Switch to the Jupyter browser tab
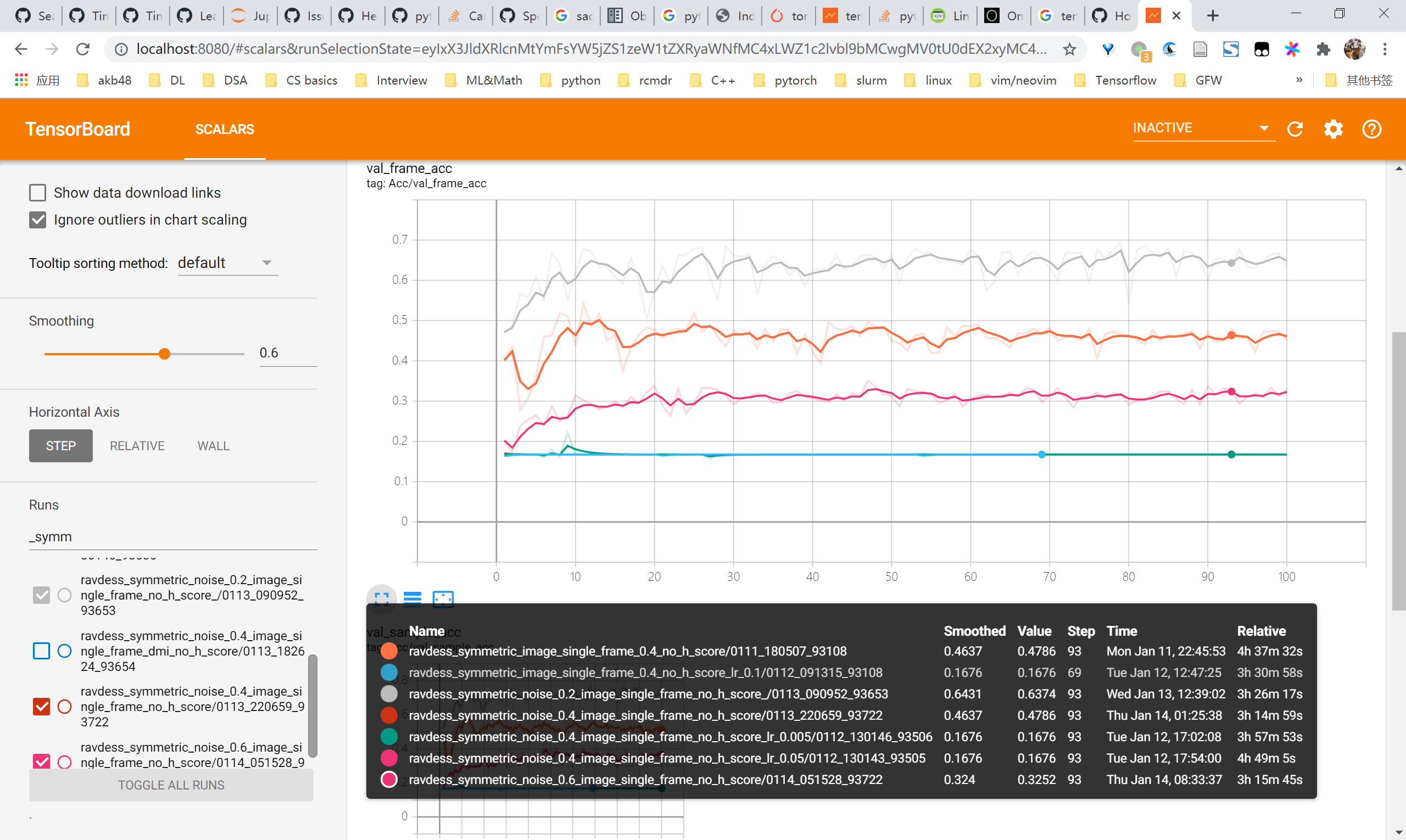The image size is (1406, 840). point(251,16)
